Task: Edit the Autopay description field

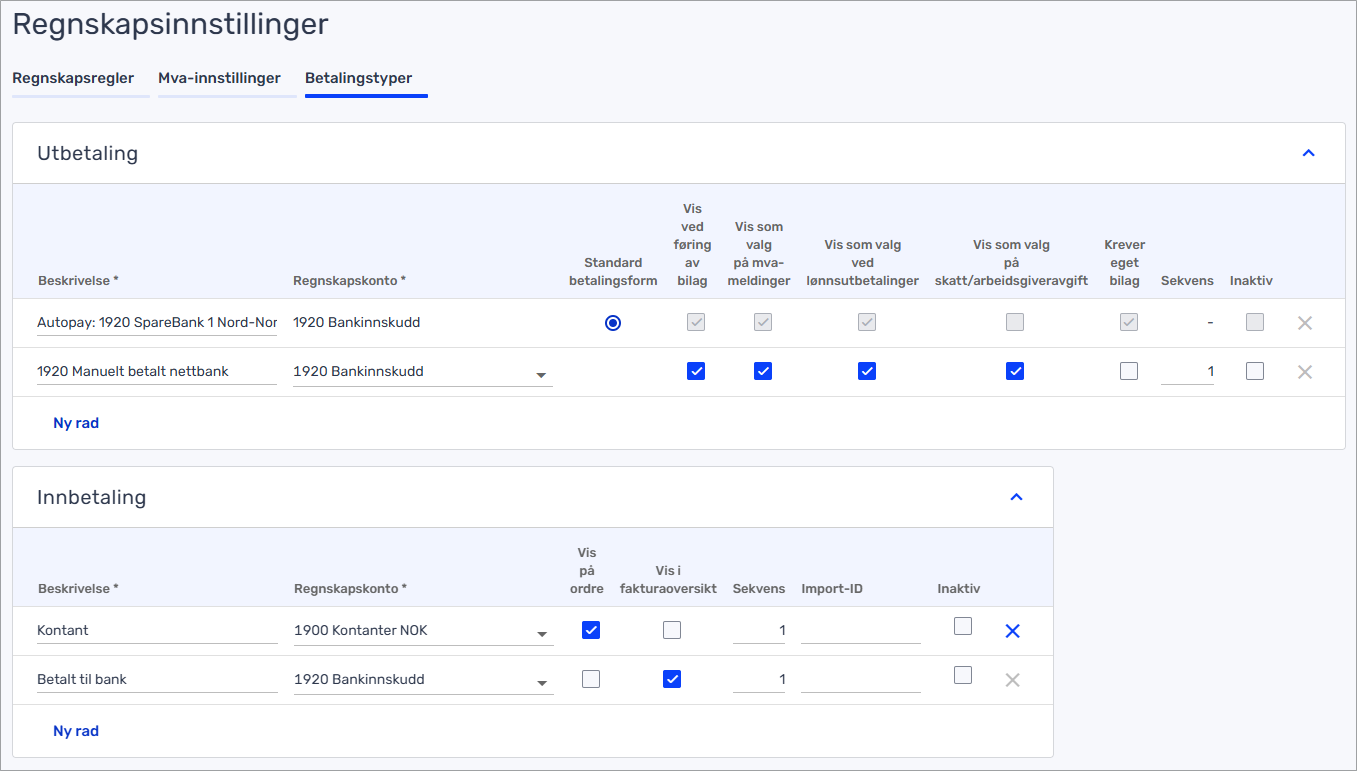Action: [x=157, y=323]
